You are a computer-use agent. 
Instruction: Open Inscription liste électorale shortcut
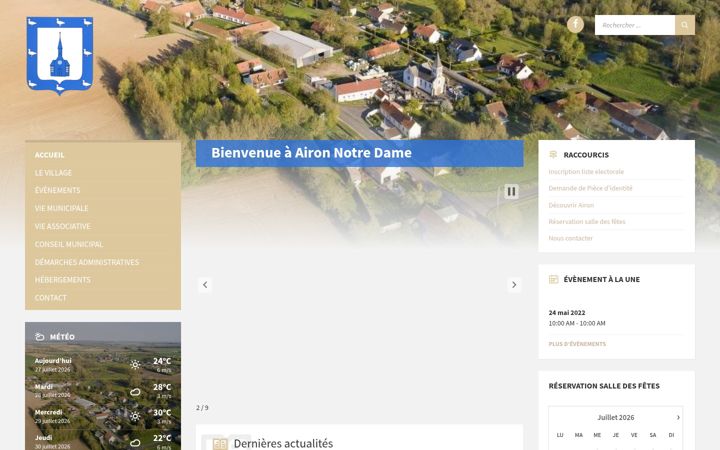[x=586, y=172]
